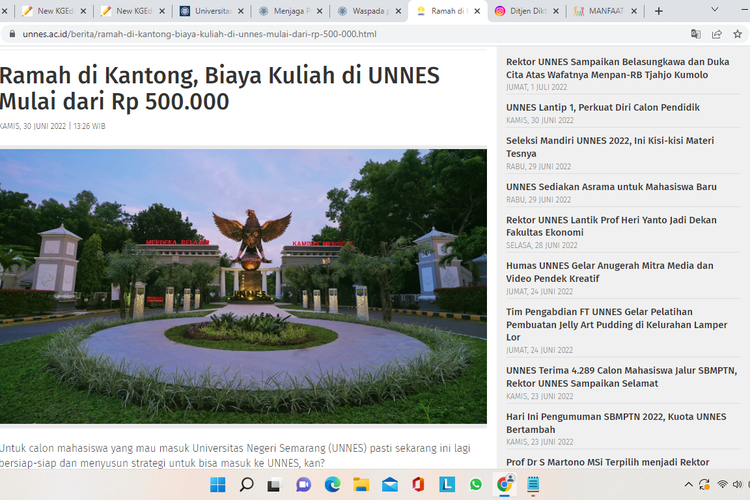Click the Windows Start button
The image size is (750, 500).
tap(217, 485)
